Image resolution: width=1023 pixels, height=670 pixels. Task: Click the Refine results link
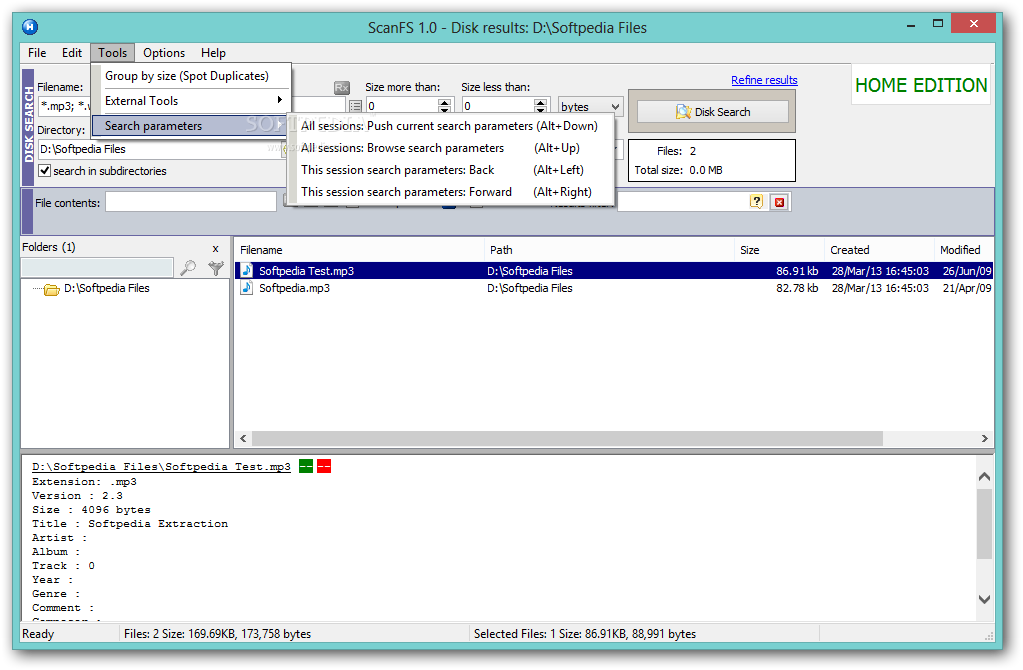764,80
